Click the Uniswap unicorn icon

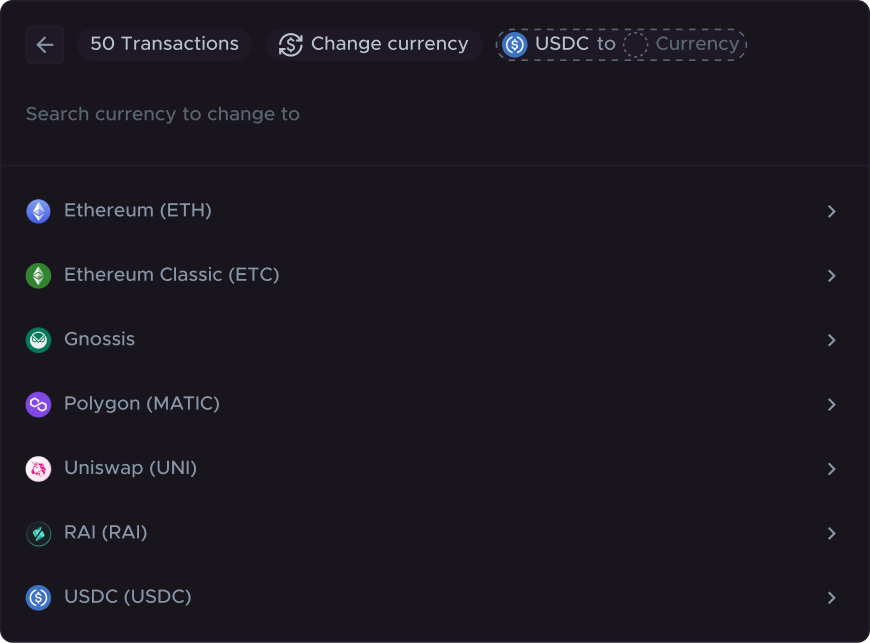click(38, 469)
